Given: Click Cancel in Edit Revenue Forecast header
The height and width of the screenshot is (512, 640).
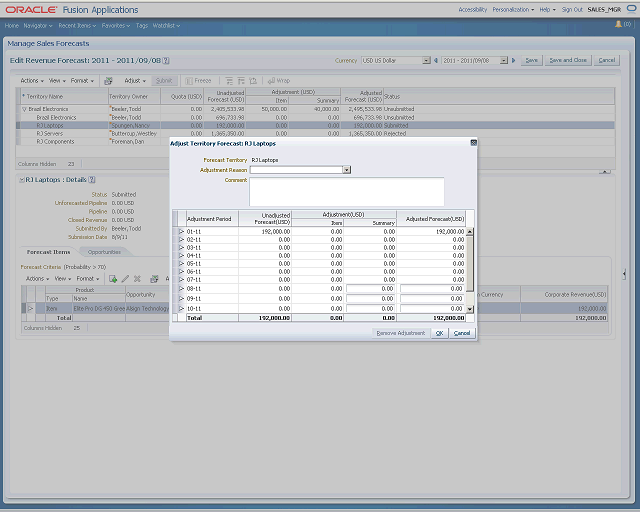Looking at the screenshot, I should coord(607,60).
